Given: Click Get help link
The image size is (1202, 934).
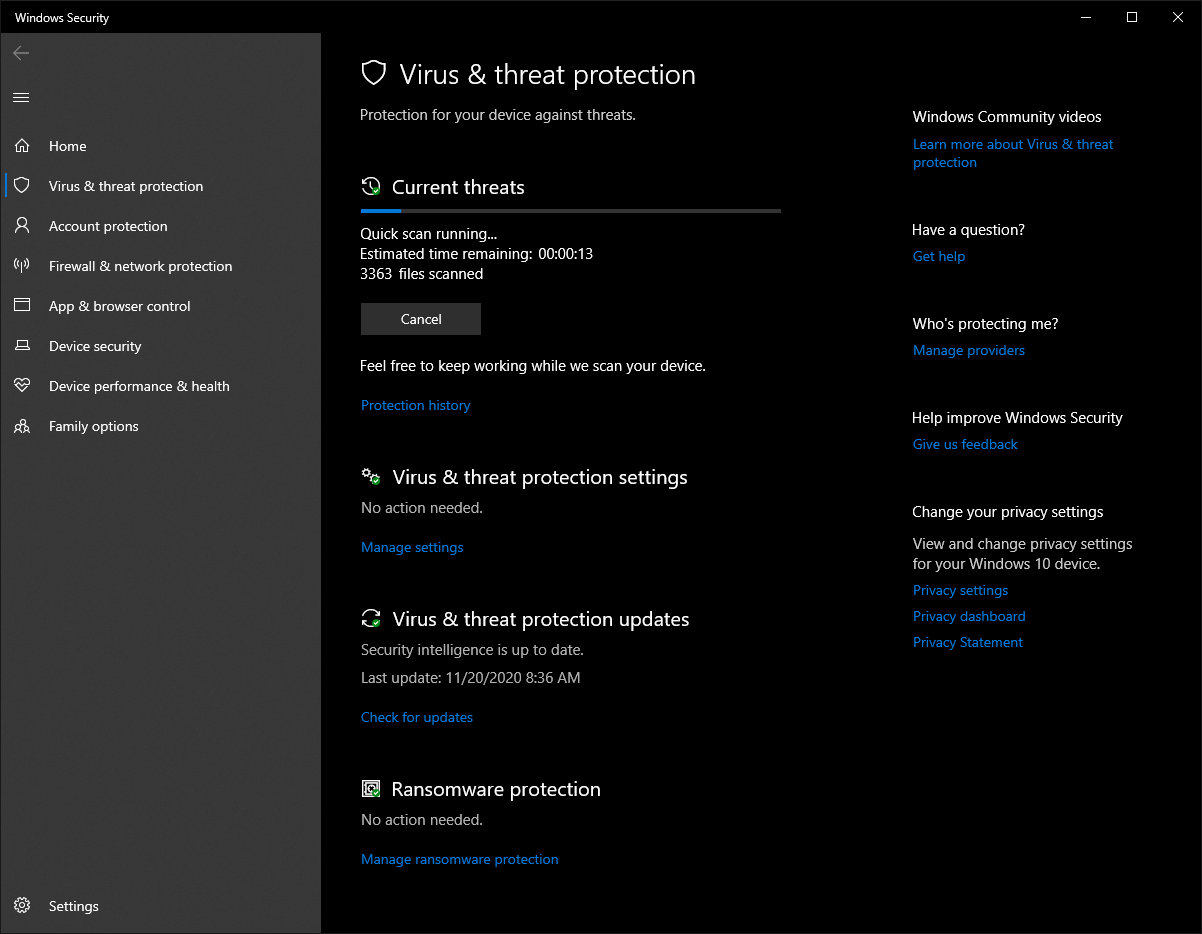Looking at the screenshot, I should click(x=939, y=256).
